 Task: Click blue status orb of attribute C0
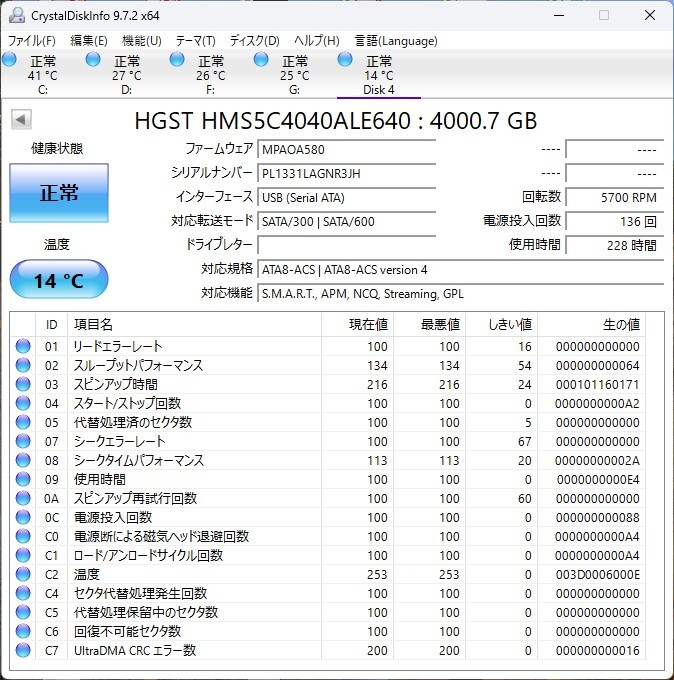(x=23, y=536)
